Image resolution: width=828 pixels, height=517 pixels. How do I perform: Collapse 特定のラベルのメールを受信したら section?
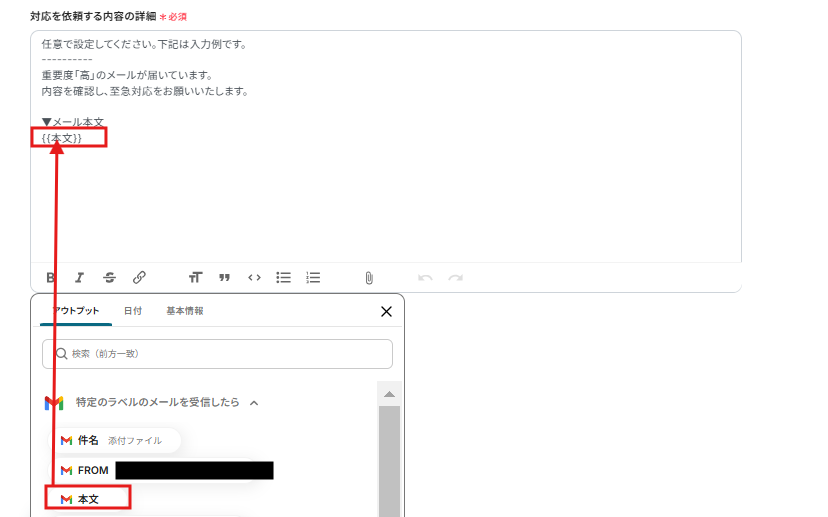coord(254,403)
